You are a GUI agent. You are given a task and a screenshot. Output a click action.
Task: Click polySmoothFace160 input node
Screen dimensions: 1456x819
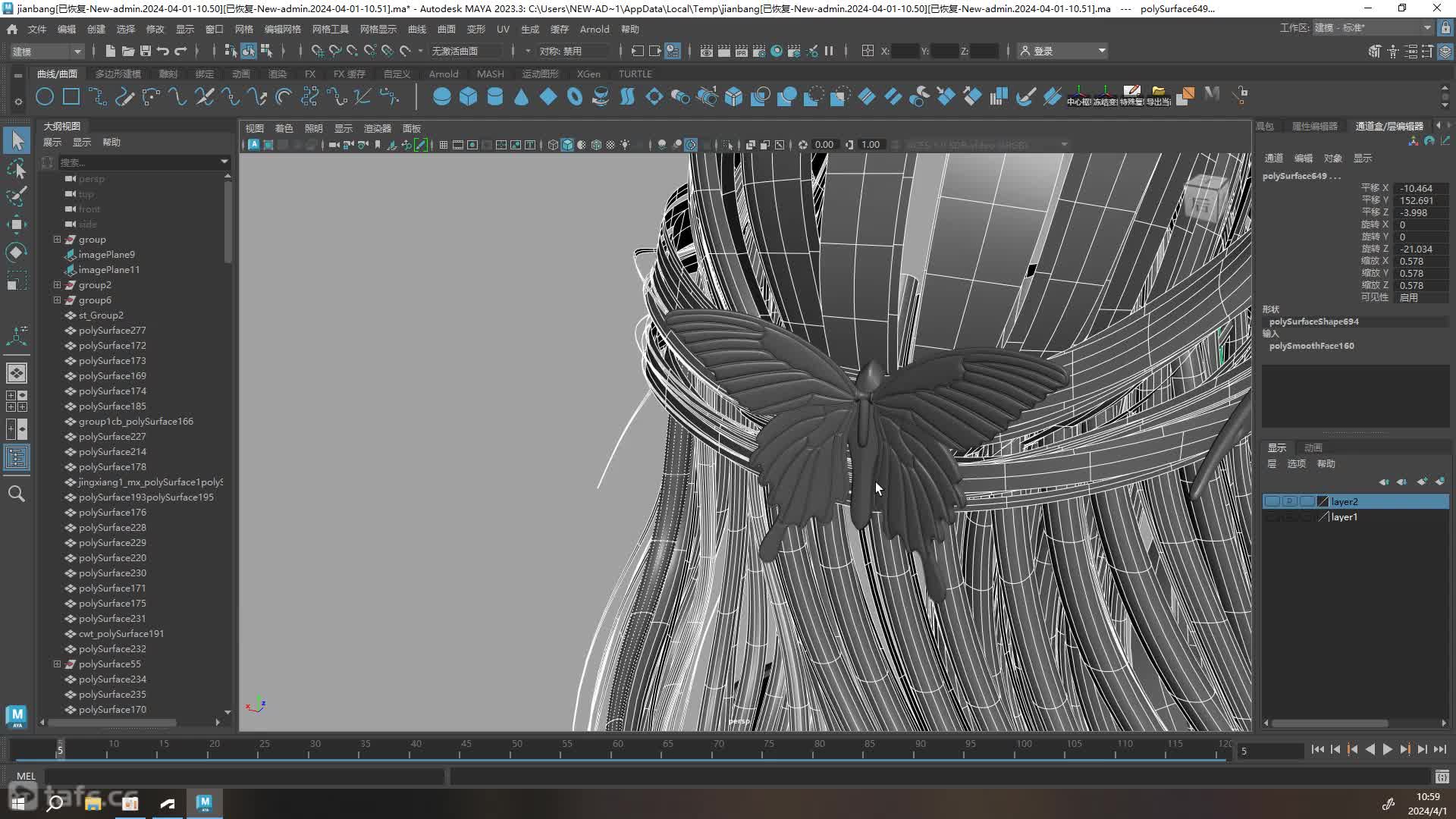click(1311, 346)
